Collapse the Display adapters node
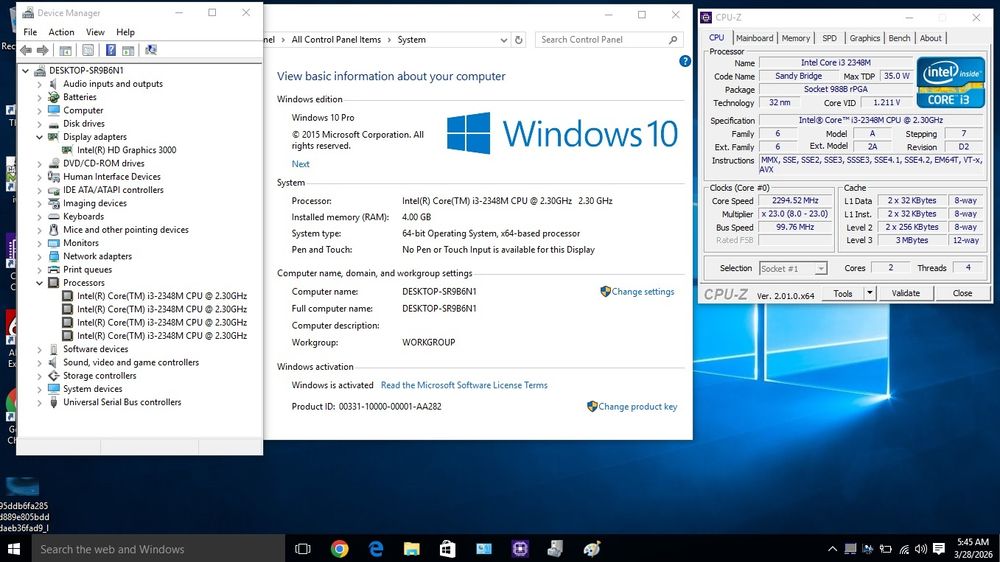This screenshot has height=562, width=1000. coord(40,137)
